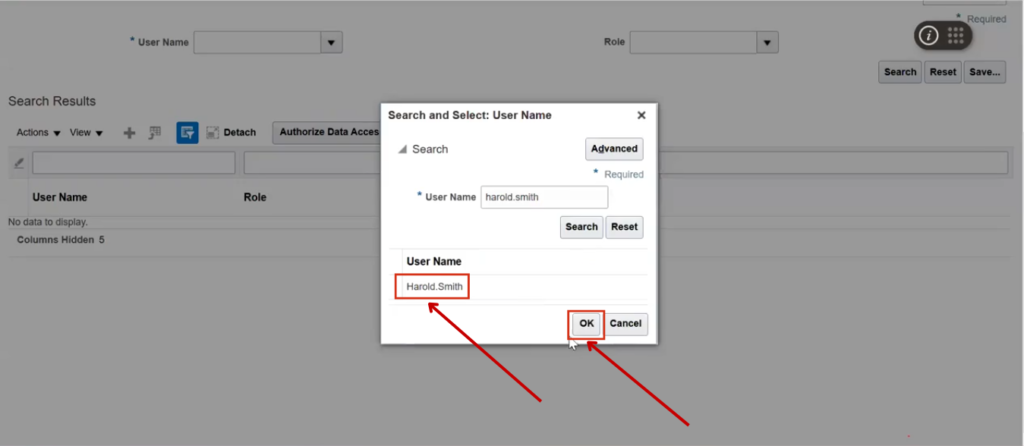Open the Actions menu
Viewport: 1024px width, 446px height.
[38, 133]
